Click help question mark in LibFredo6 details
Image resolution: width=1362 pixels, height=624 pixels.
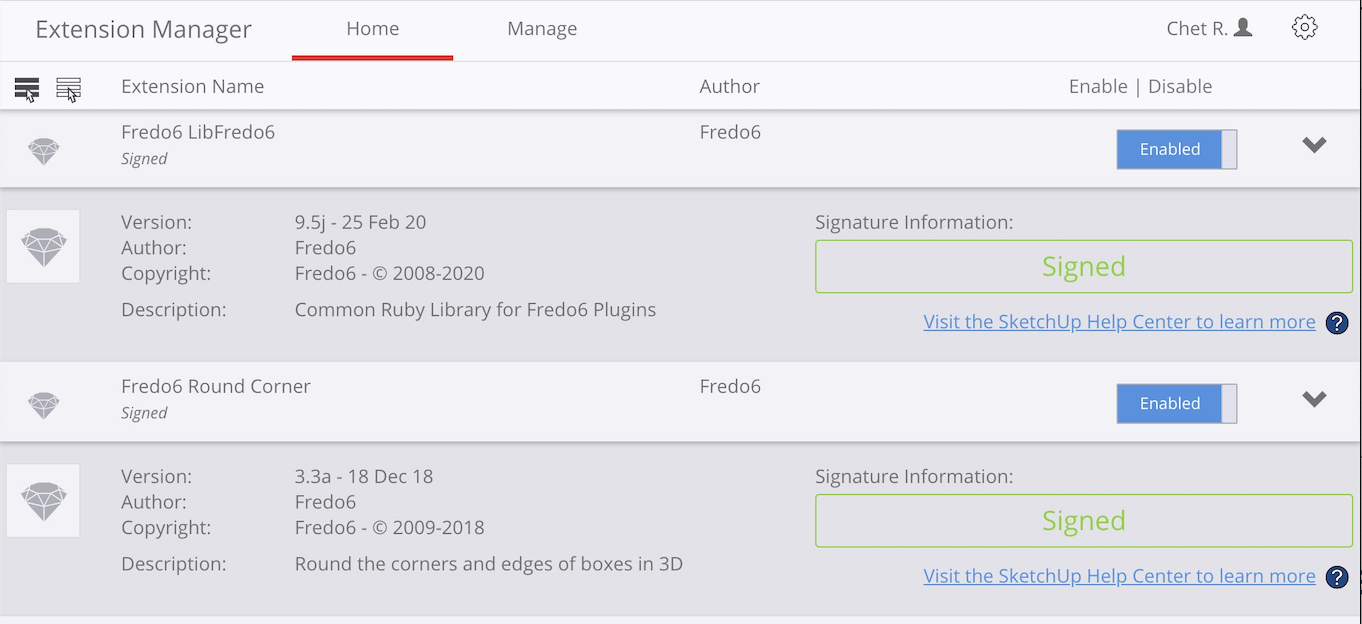click(1337, 323)
